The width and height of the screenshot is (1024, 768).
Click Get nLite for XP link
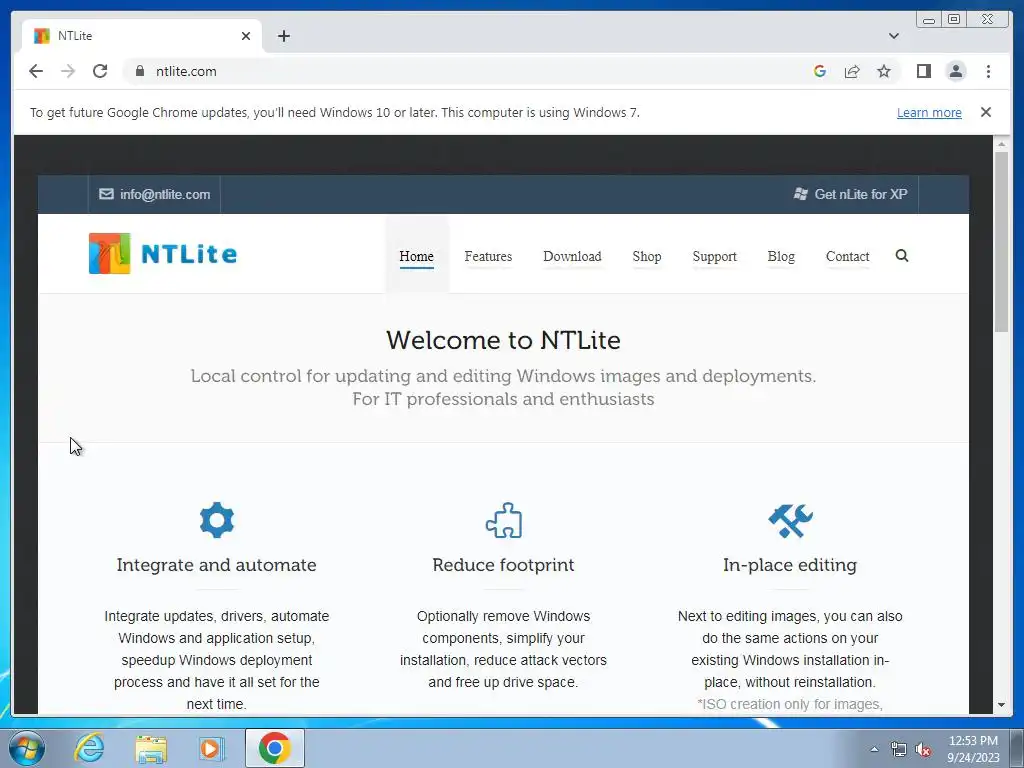click(850, 194)
